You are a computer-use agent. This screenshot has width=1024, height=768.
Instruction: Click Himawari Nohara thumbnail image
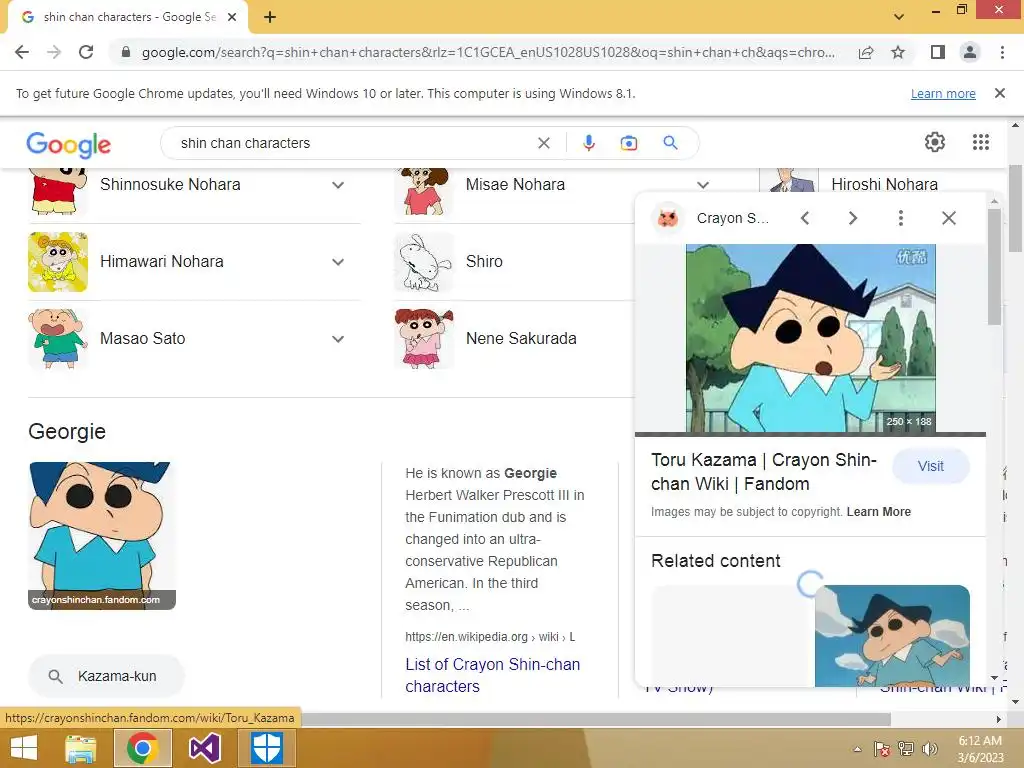(57, 262)
